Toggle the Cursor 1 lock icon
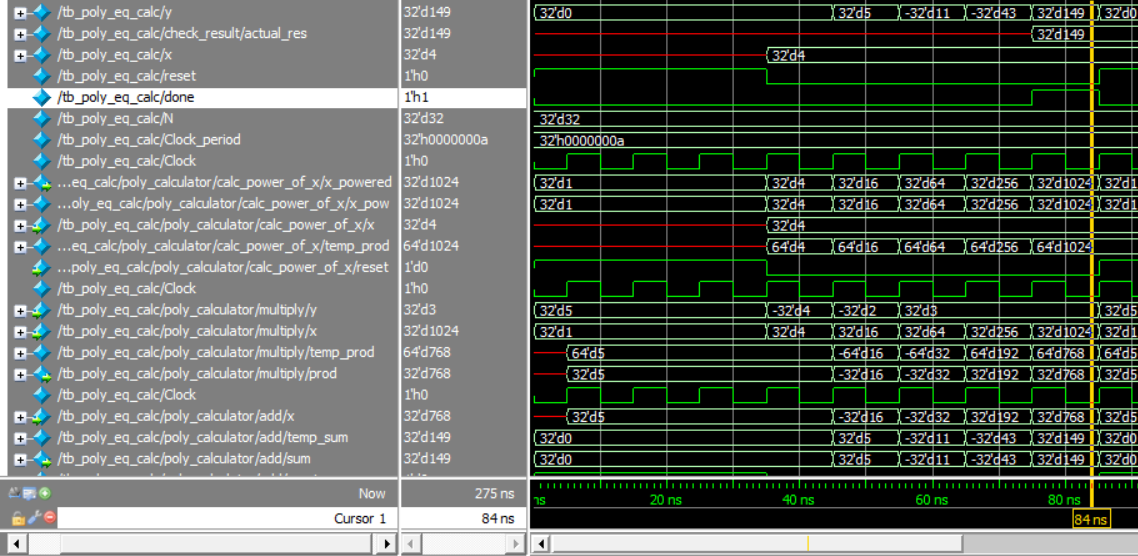Viewport: 1138px width, 556px height. click(x=19, y=518)
